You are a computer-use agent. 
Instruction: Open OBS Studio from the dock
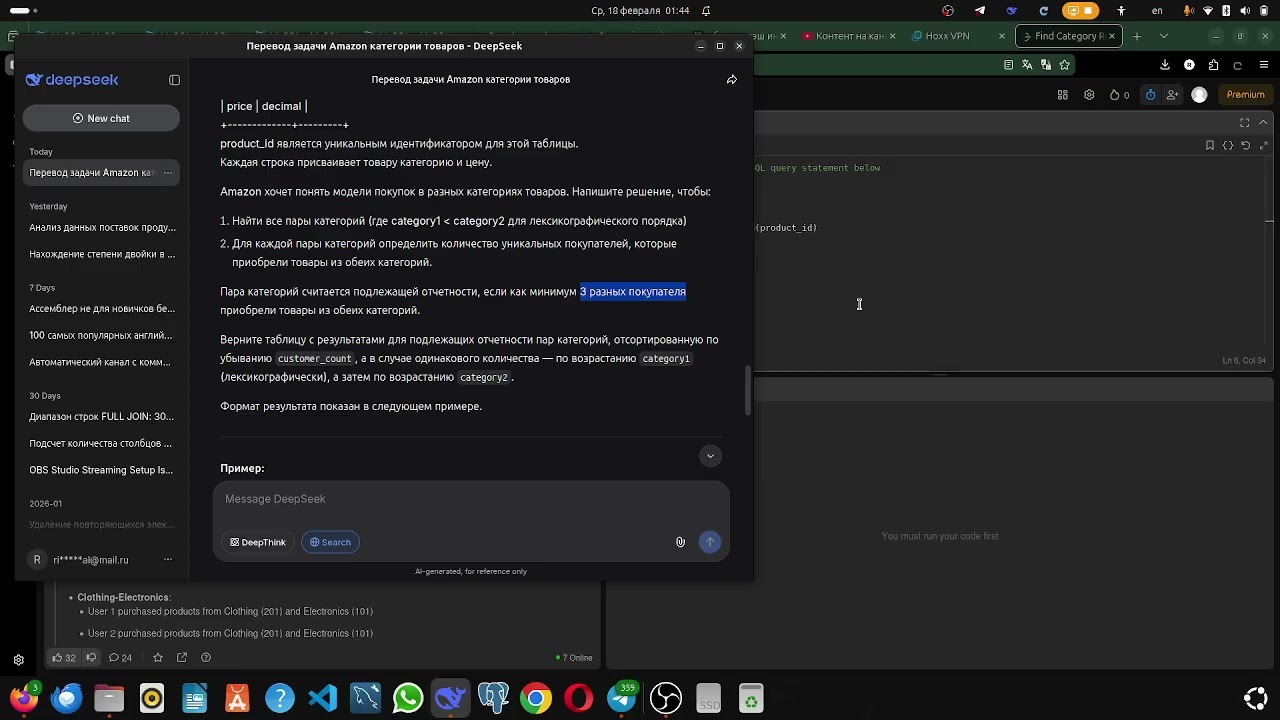(x=666, y=698)
